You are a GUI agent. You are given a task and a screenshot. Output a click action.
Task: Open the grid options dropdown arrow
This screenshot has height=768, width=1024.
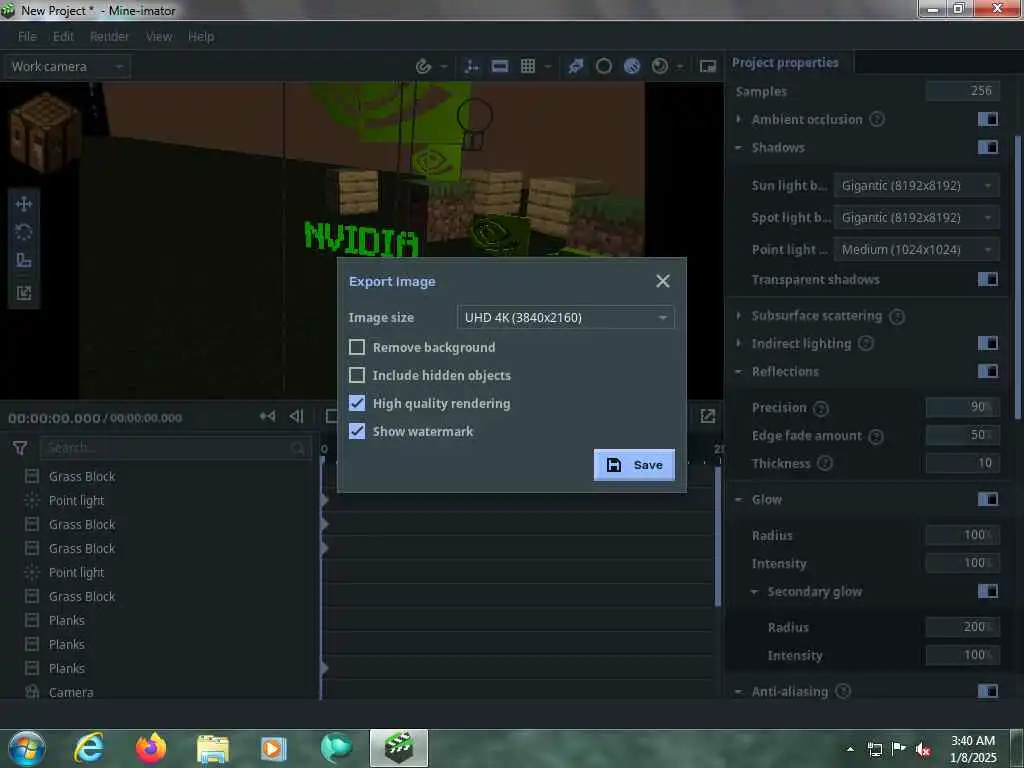tap(548, 66)
